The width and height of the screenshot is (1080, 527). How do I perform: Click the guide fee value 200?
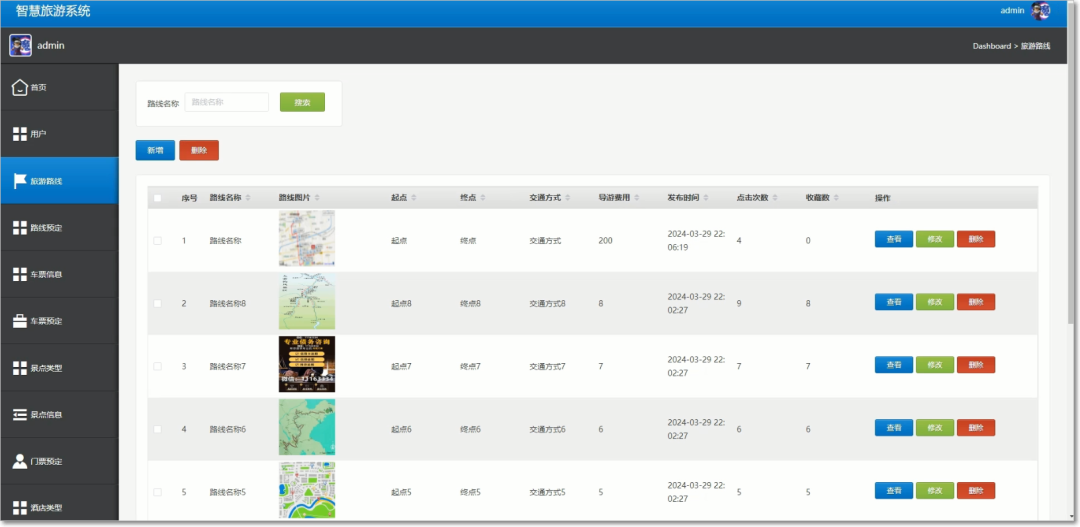(605, 240)
